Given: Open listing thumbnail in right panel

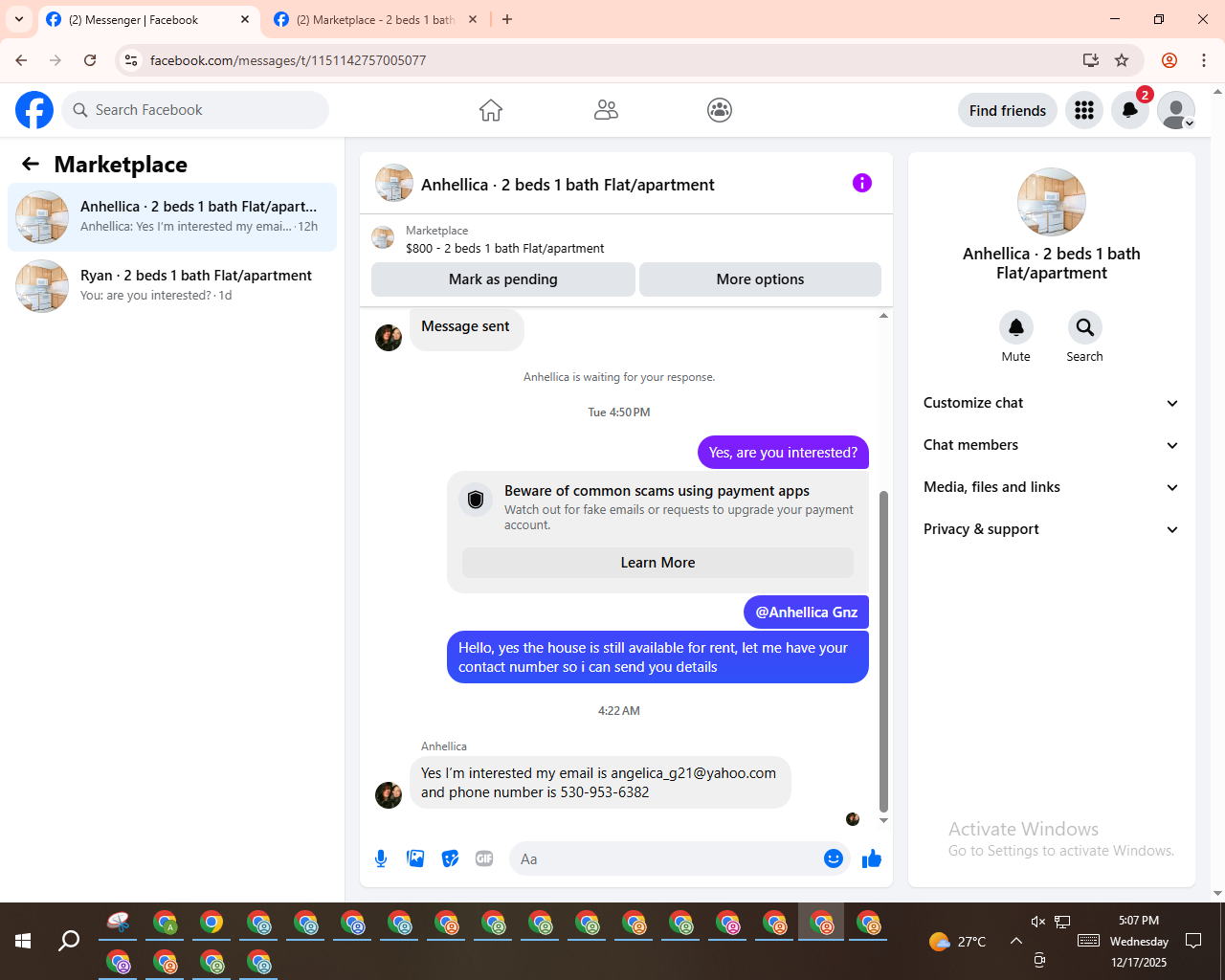Looking at the screenshot, I should tap(1051, 202).
